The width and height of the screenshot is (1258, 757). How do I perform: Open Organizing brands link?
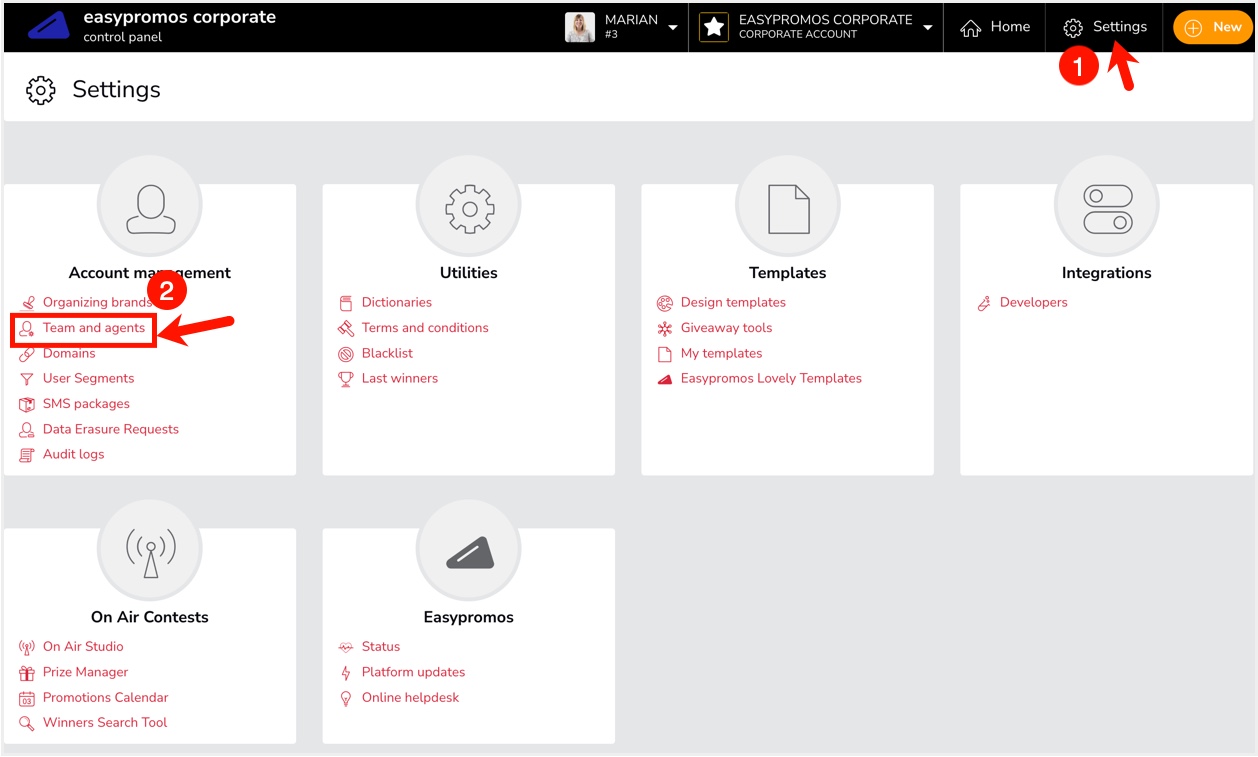pos(97,302)
